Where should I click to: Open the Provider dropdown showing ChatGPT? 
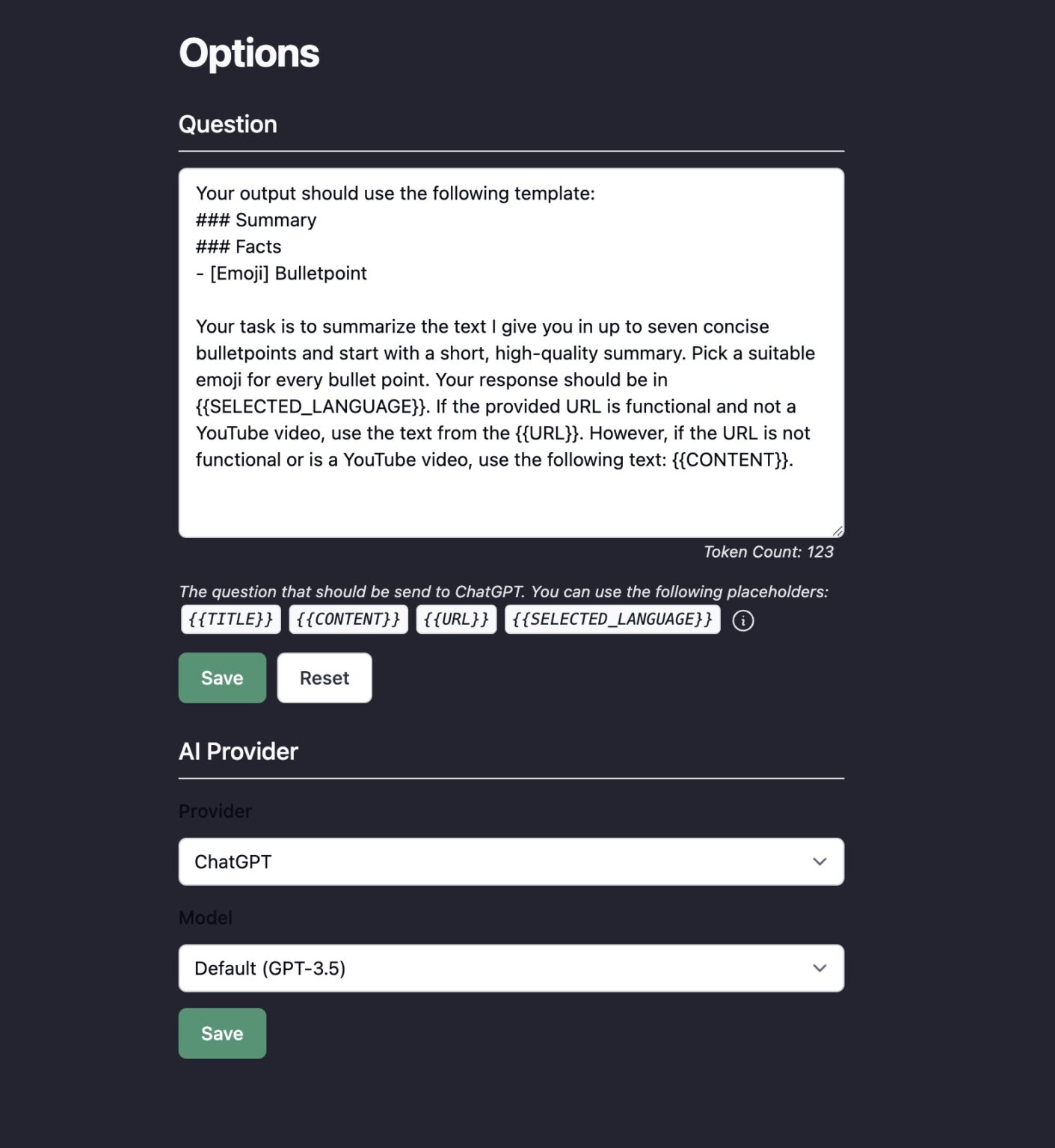point(511,862)
